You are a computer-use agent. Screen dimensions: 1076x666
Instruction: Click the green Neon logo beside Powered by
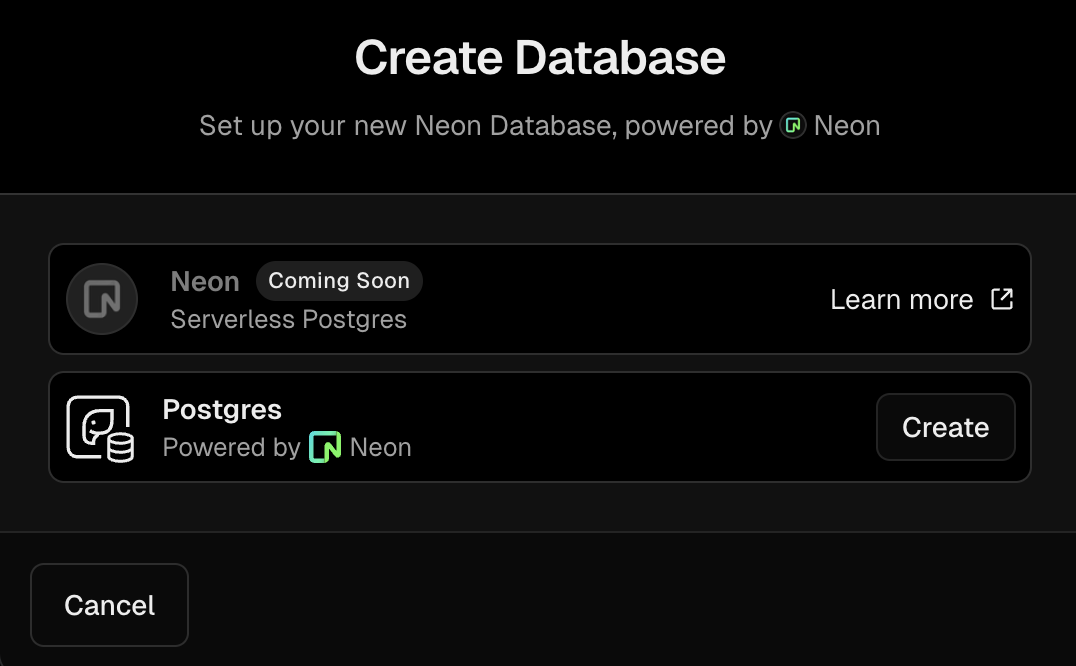point(325,447)
